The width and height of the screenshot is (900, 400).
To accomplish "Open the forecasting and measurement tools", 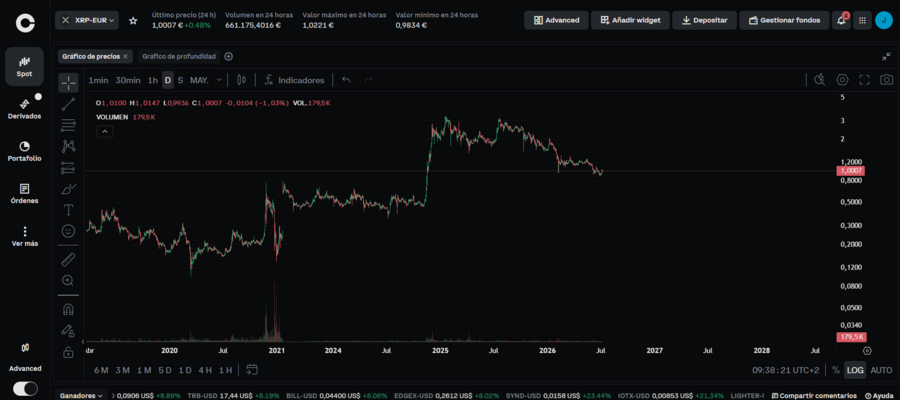I will 68,168.
